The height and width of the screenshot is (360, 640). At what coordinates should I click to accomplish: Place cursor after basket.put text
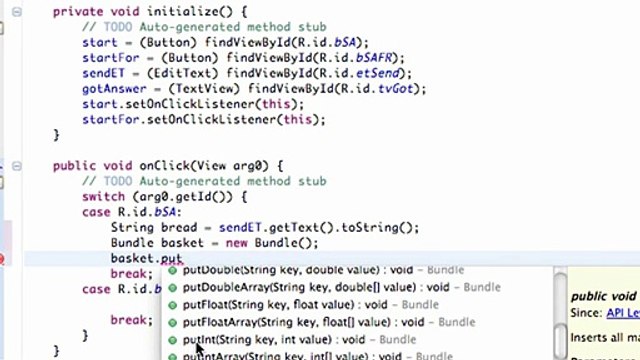(x=183, y=259)
